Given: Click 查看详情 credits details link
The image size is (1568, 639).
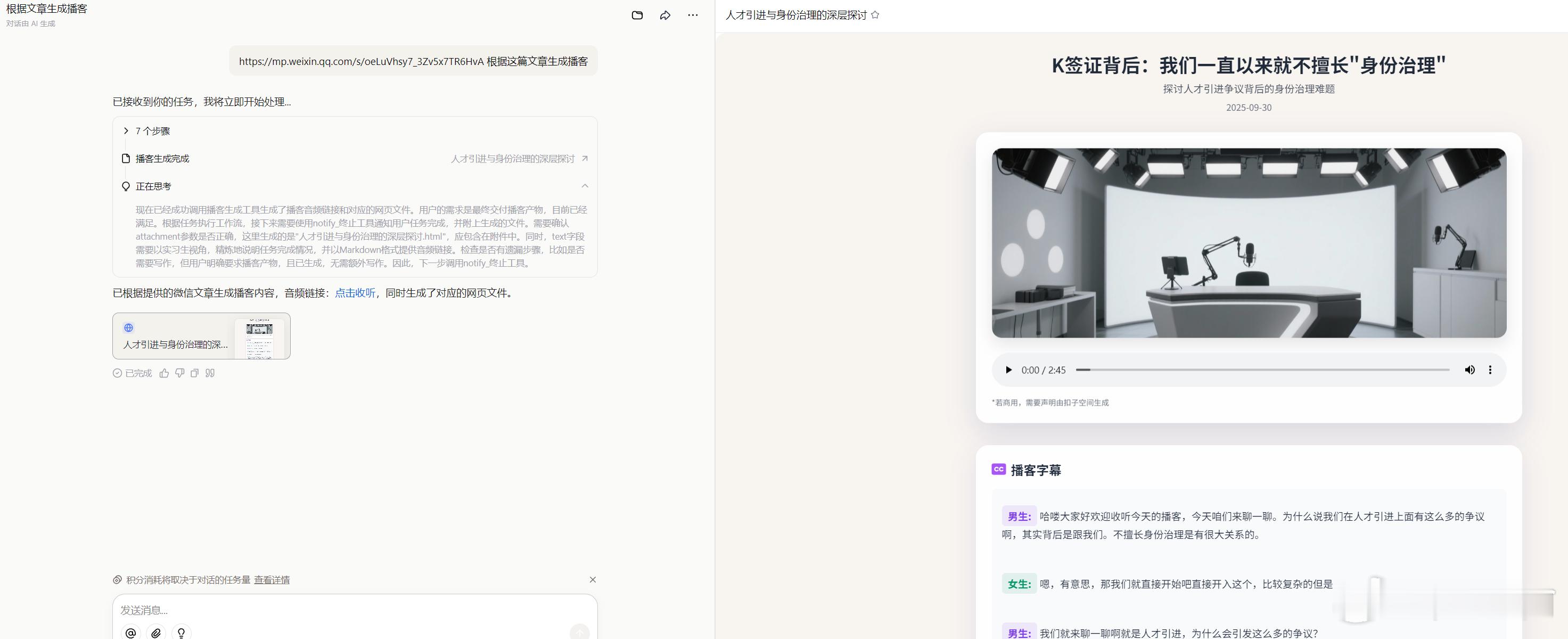Looking at the screenshot, I should tap(272, 580).
